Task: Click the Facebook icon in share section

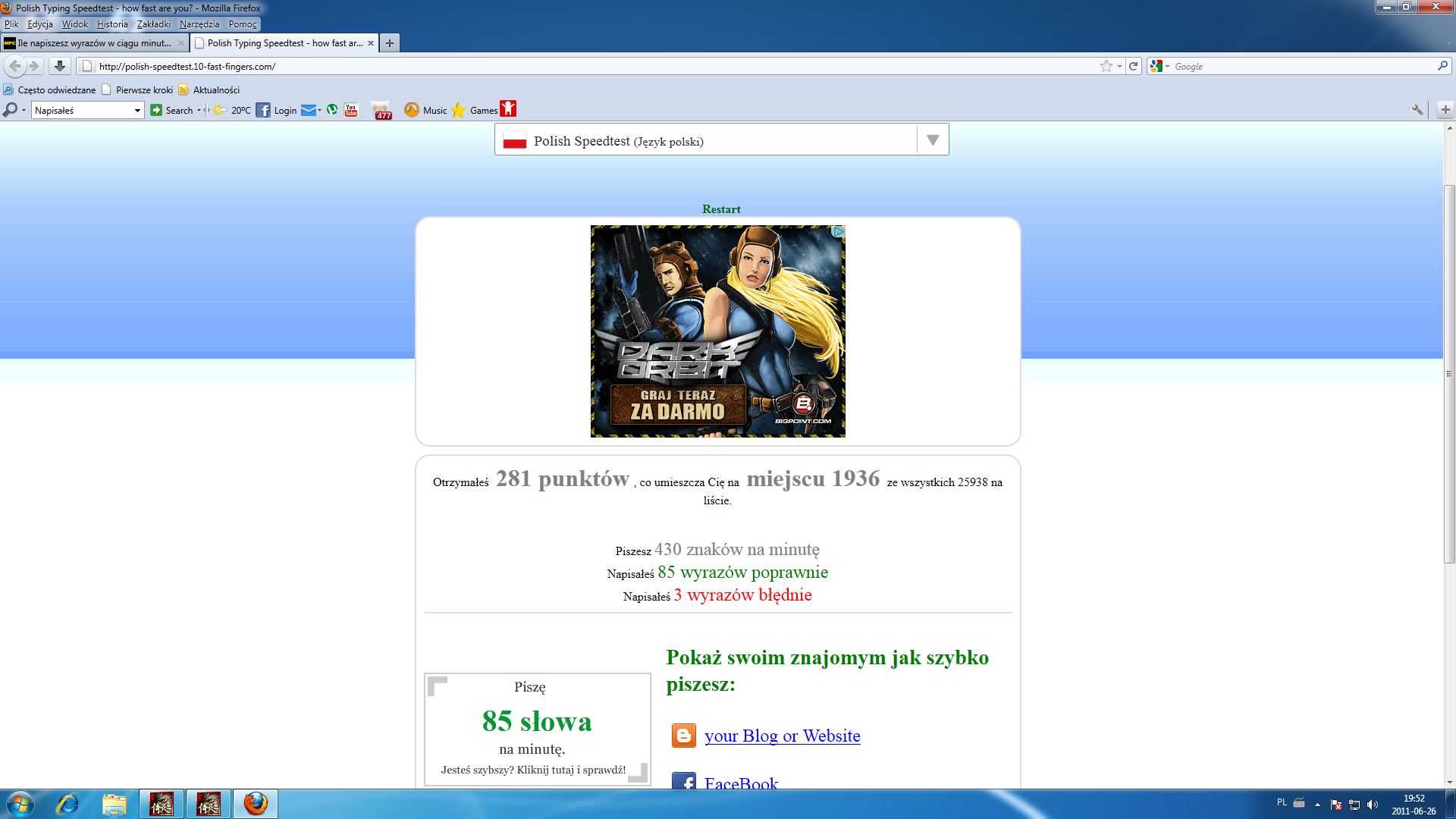Action: (684, 781)
